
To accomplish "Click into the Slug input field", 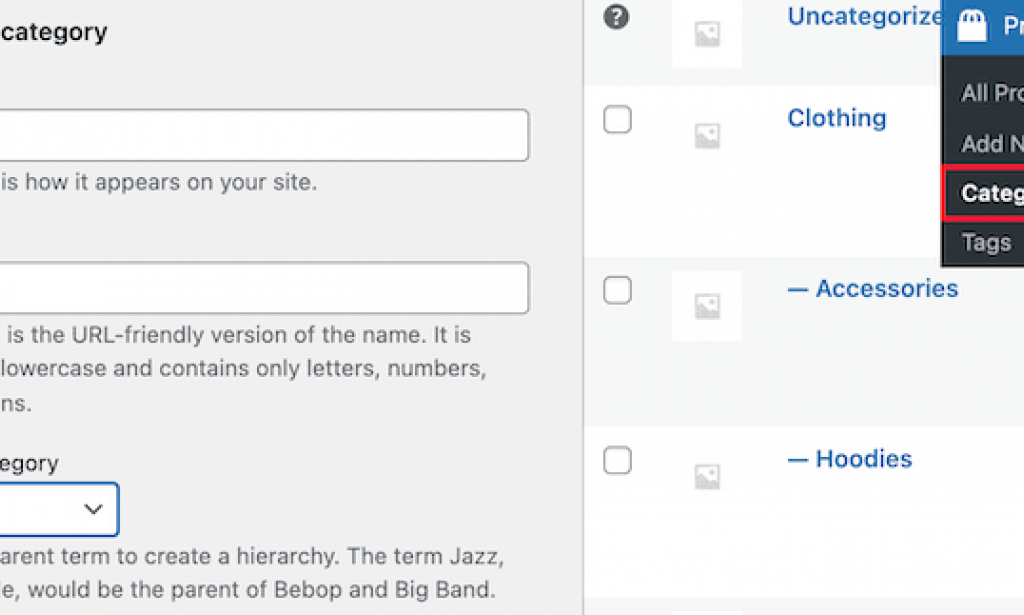I will click(262, 288).
